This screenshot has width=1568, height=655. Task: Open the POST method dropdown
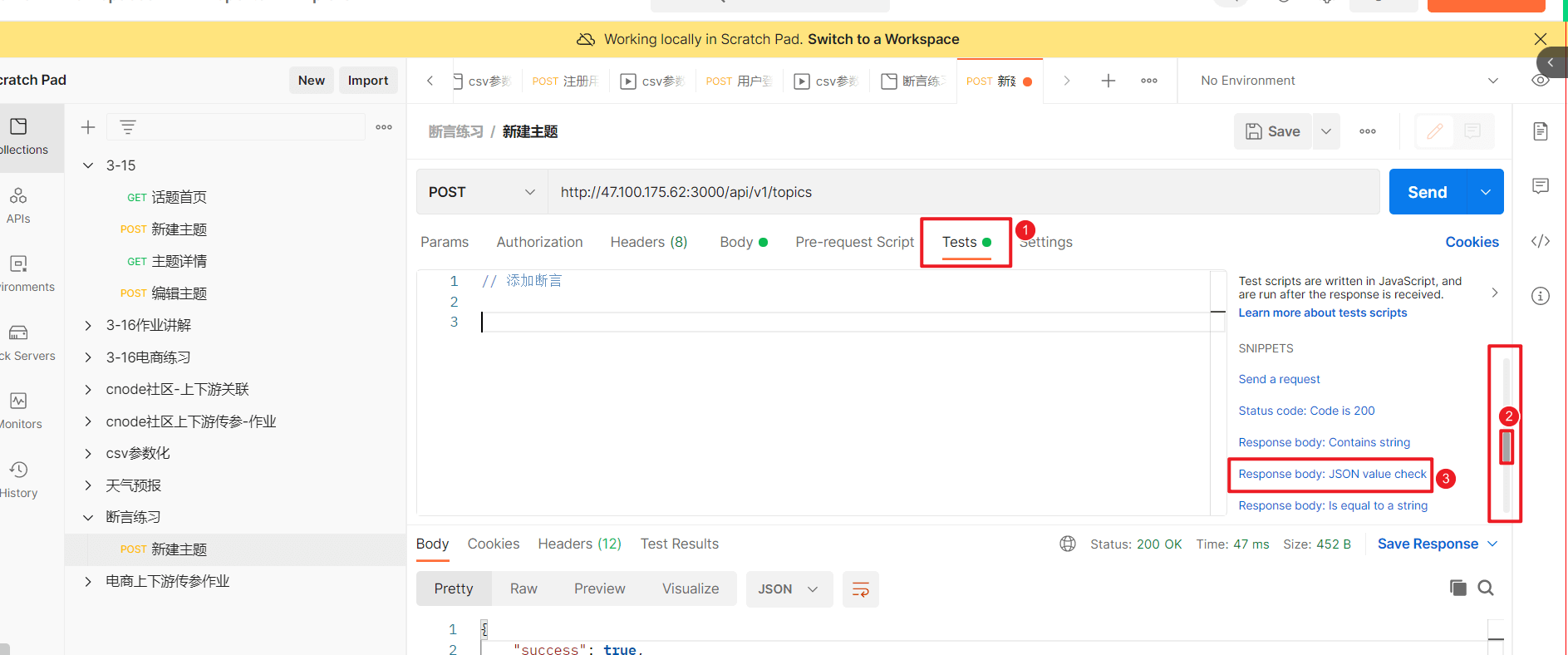pos(482,192)
